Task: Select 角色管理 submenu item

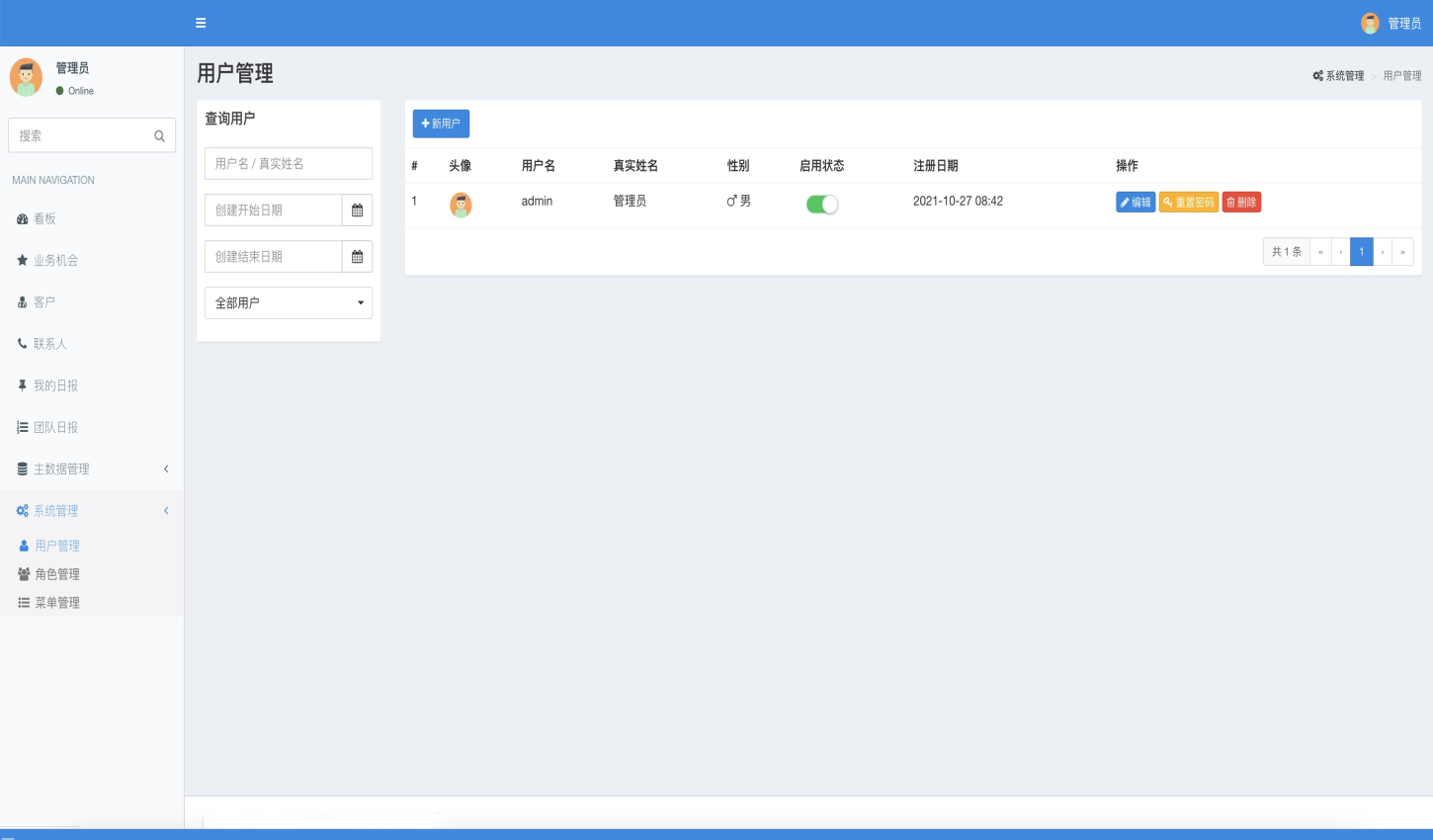Action: click(92, 574)
